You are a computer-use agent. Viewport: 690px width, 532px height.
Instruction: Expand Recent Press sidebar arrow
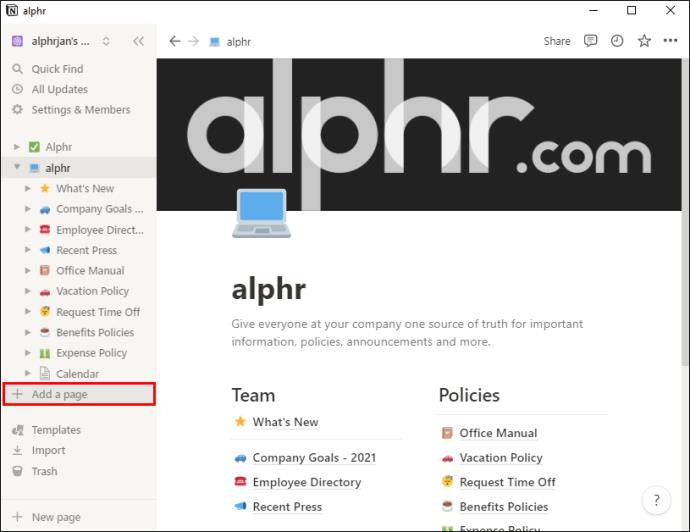point(27,250)
